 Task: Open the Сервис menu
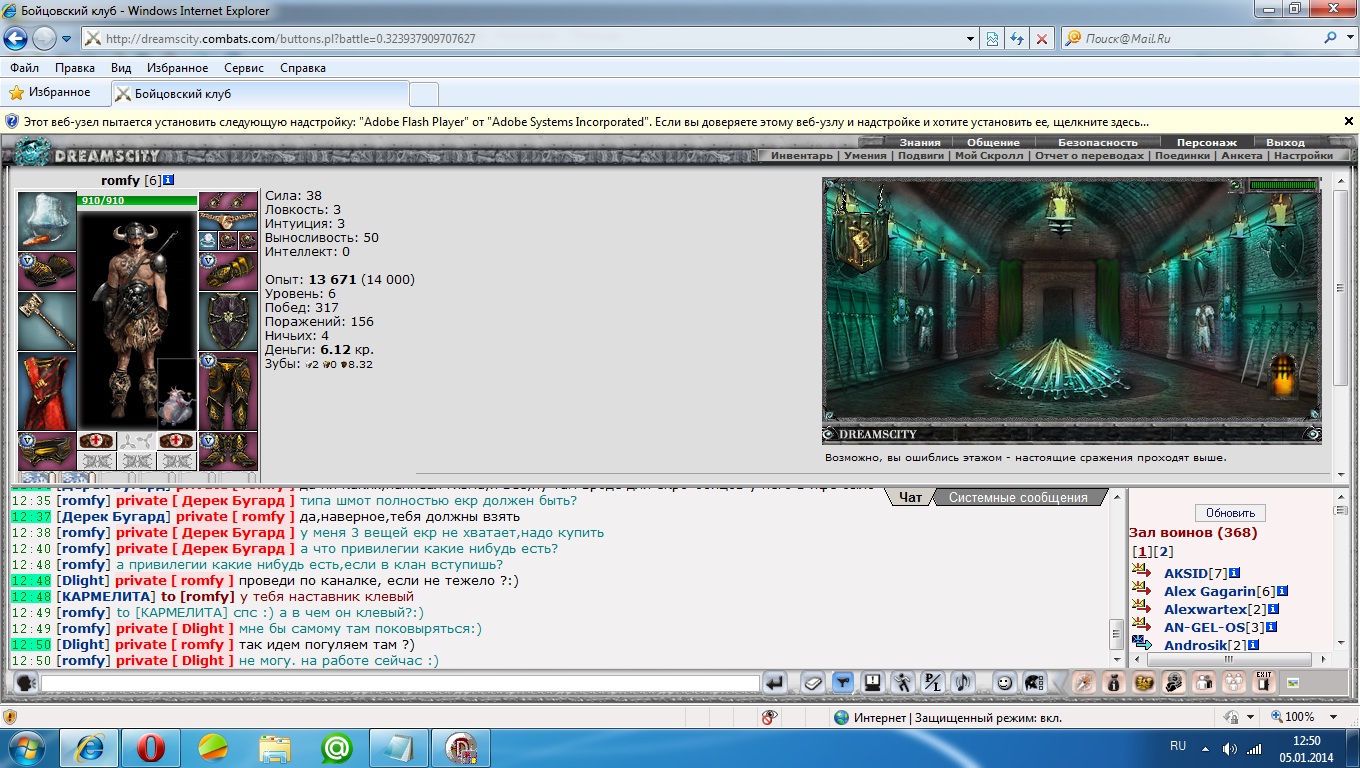point(244,68)
